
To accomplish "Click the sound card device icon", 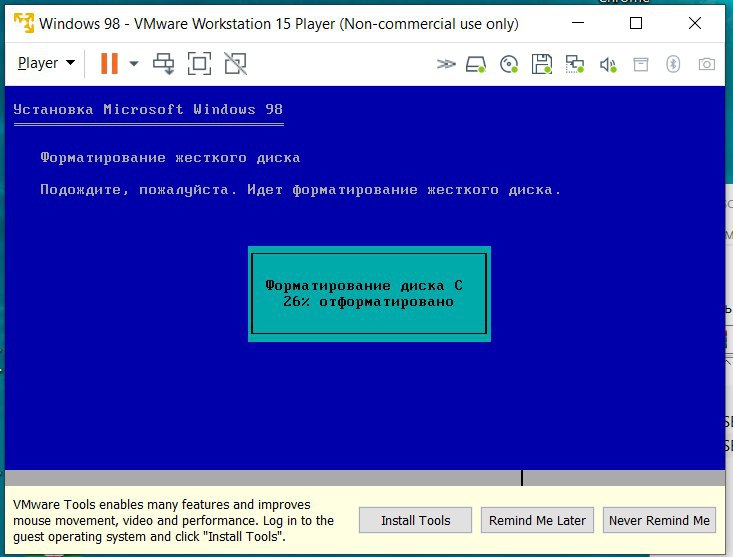I will click(608, 64).
